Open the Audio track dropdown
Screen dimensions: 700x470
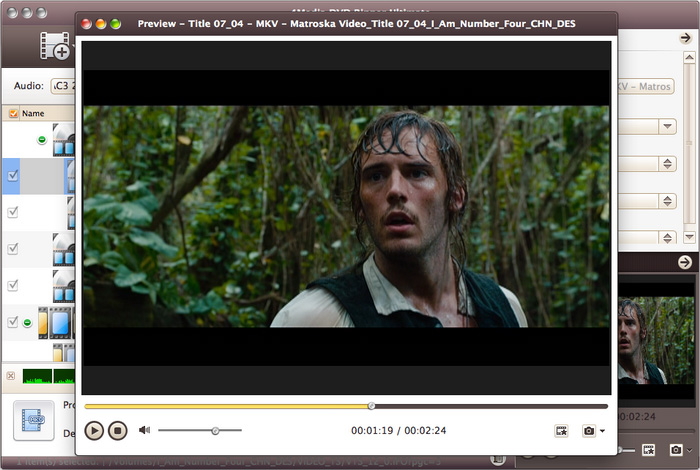(x=66, y=86)
